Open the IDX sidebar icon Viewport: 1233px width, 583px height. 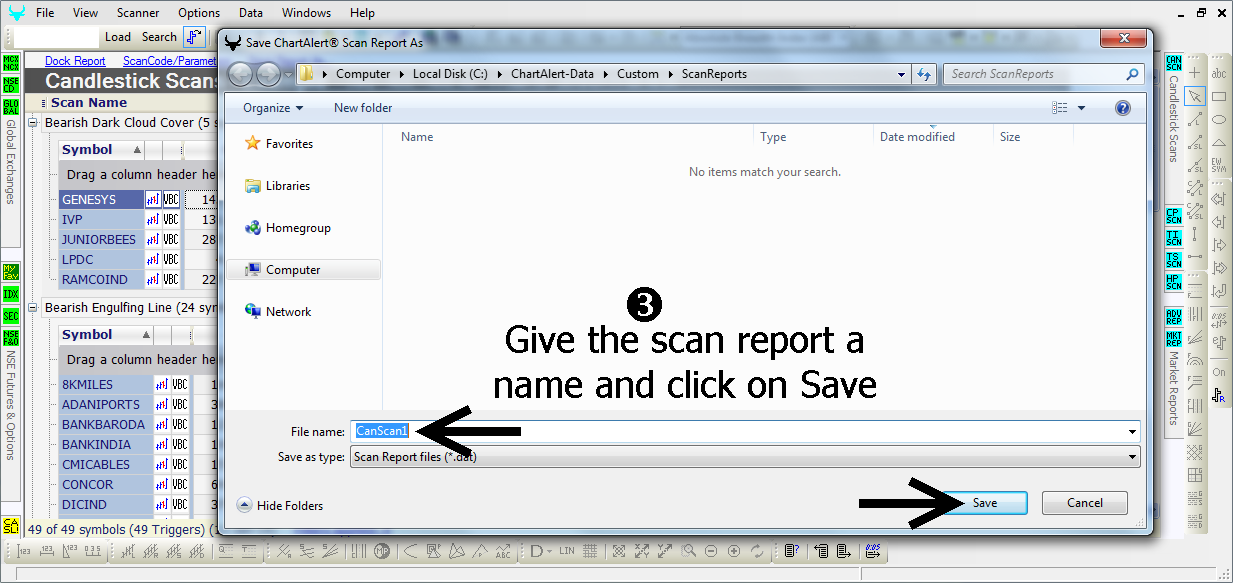tap(11, 294)
